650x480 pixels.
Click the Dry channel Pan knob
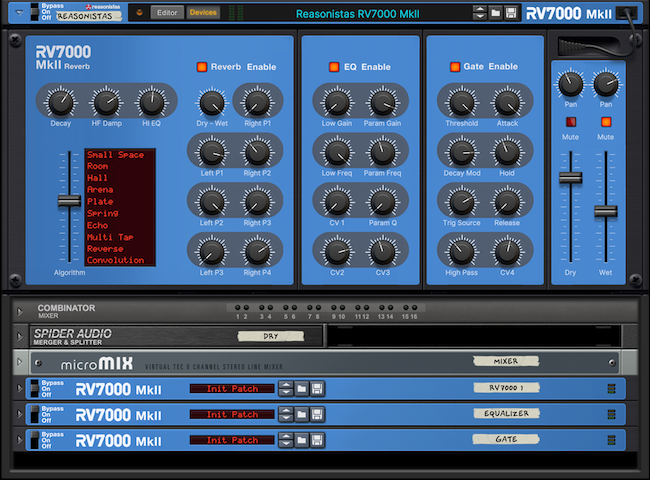click(x=571, y=84)
